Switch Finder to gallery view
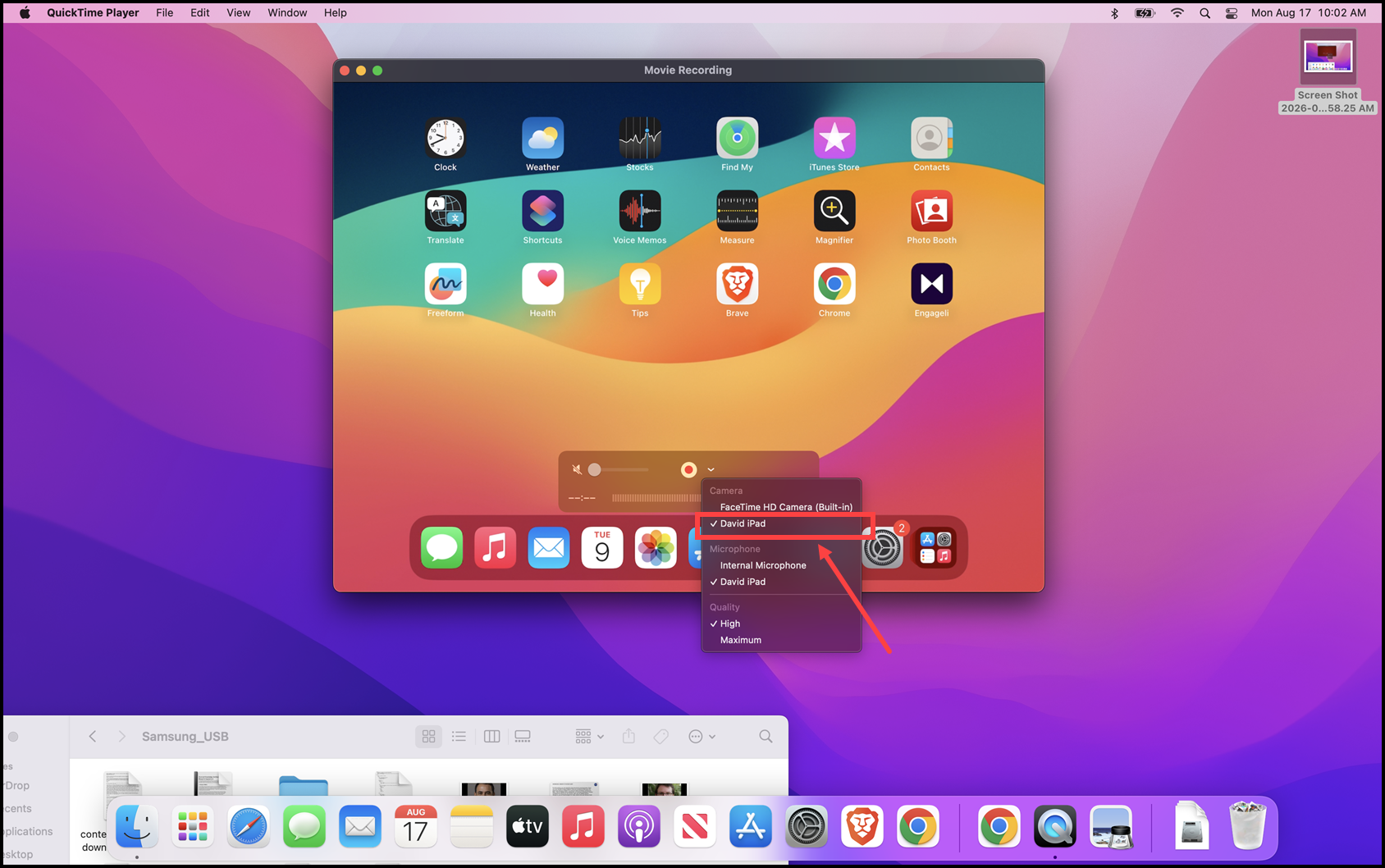This screenshot has height=868, width=1385. pyautogui.click(x=523, y=737)
